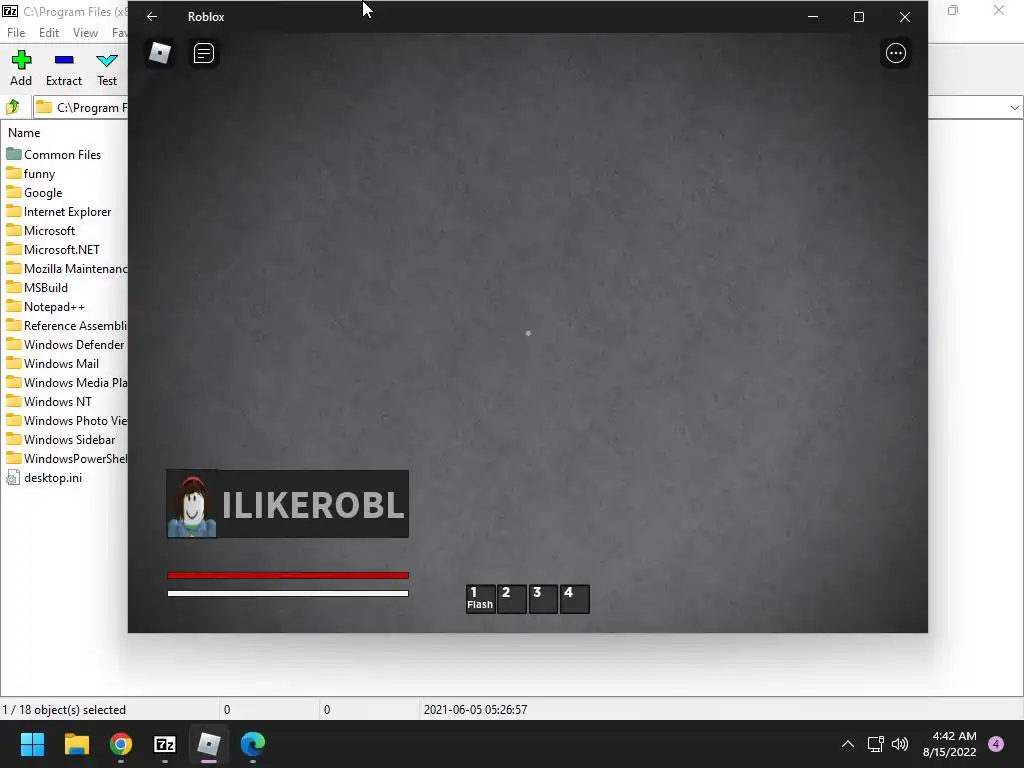The image size is (1024, 768).
Task: Click the Name column header
Action: coord(24,133)
